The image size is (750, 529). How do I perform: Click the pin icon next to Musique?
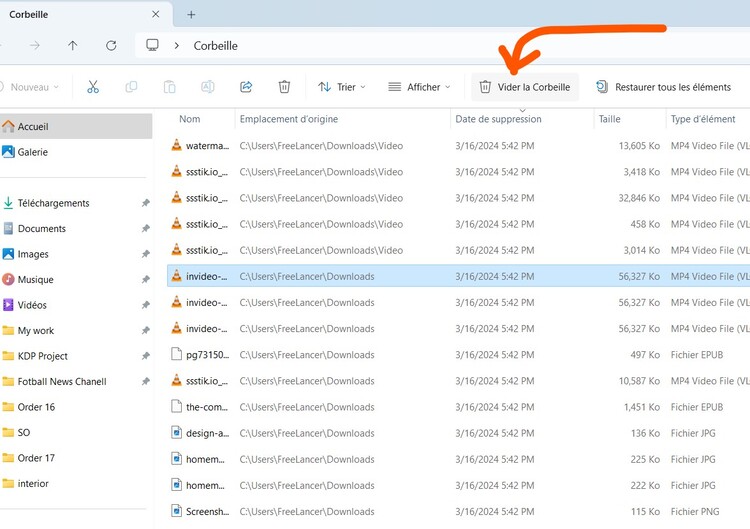pyautogui.click(x=145, y=279)
